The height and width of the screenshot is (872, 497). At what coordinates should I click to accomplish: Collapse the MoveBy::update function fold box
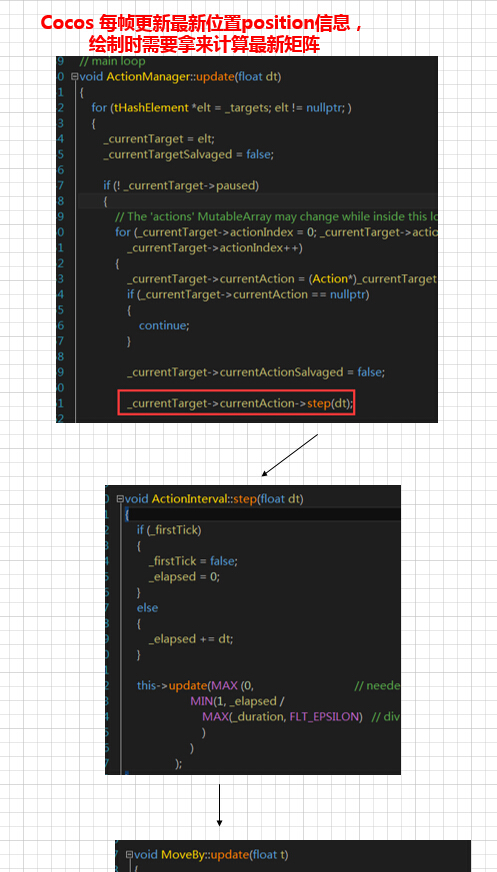pyautogui.click(x=129, y=854)
